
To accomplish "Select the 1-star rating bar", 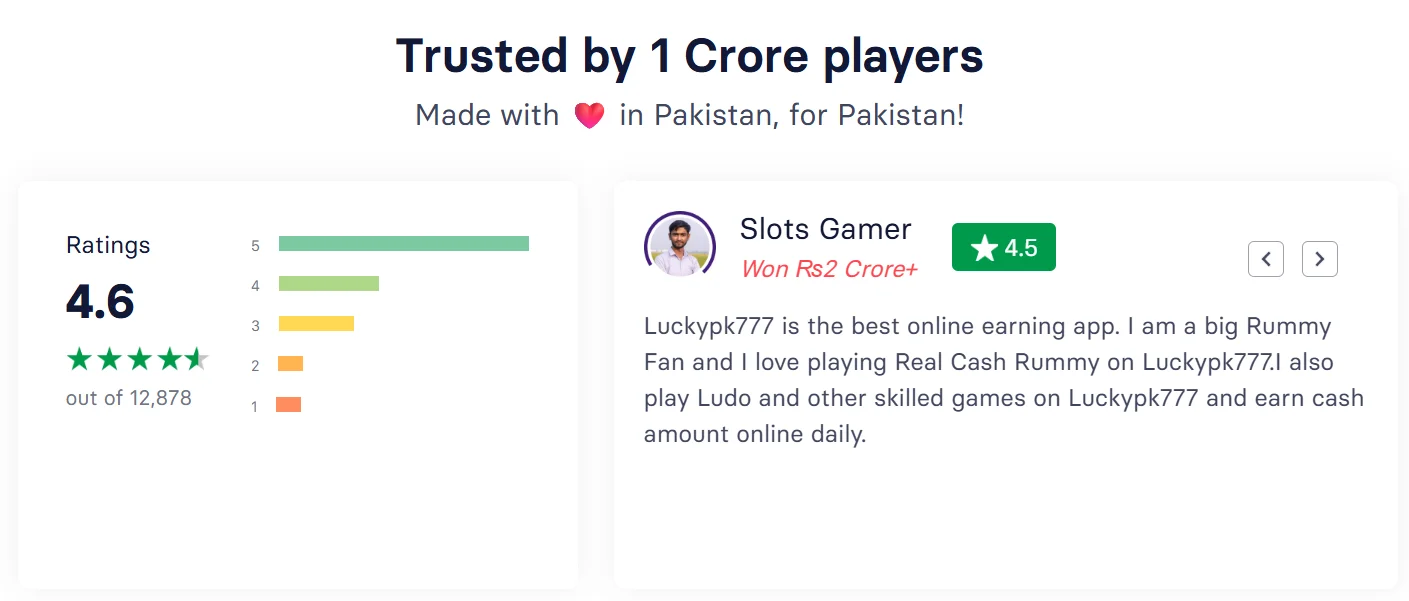I will coord(288,405).
